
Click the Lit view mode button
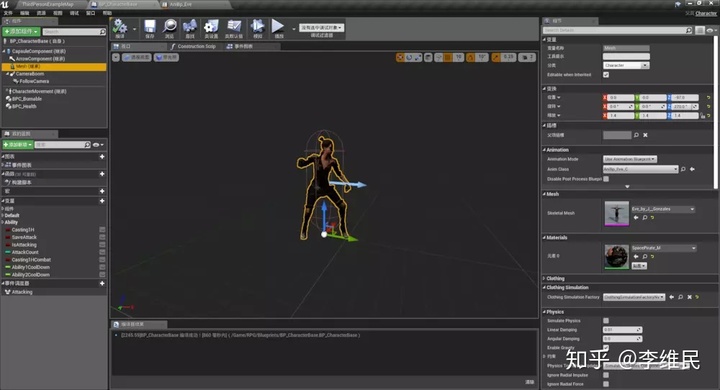166,57
